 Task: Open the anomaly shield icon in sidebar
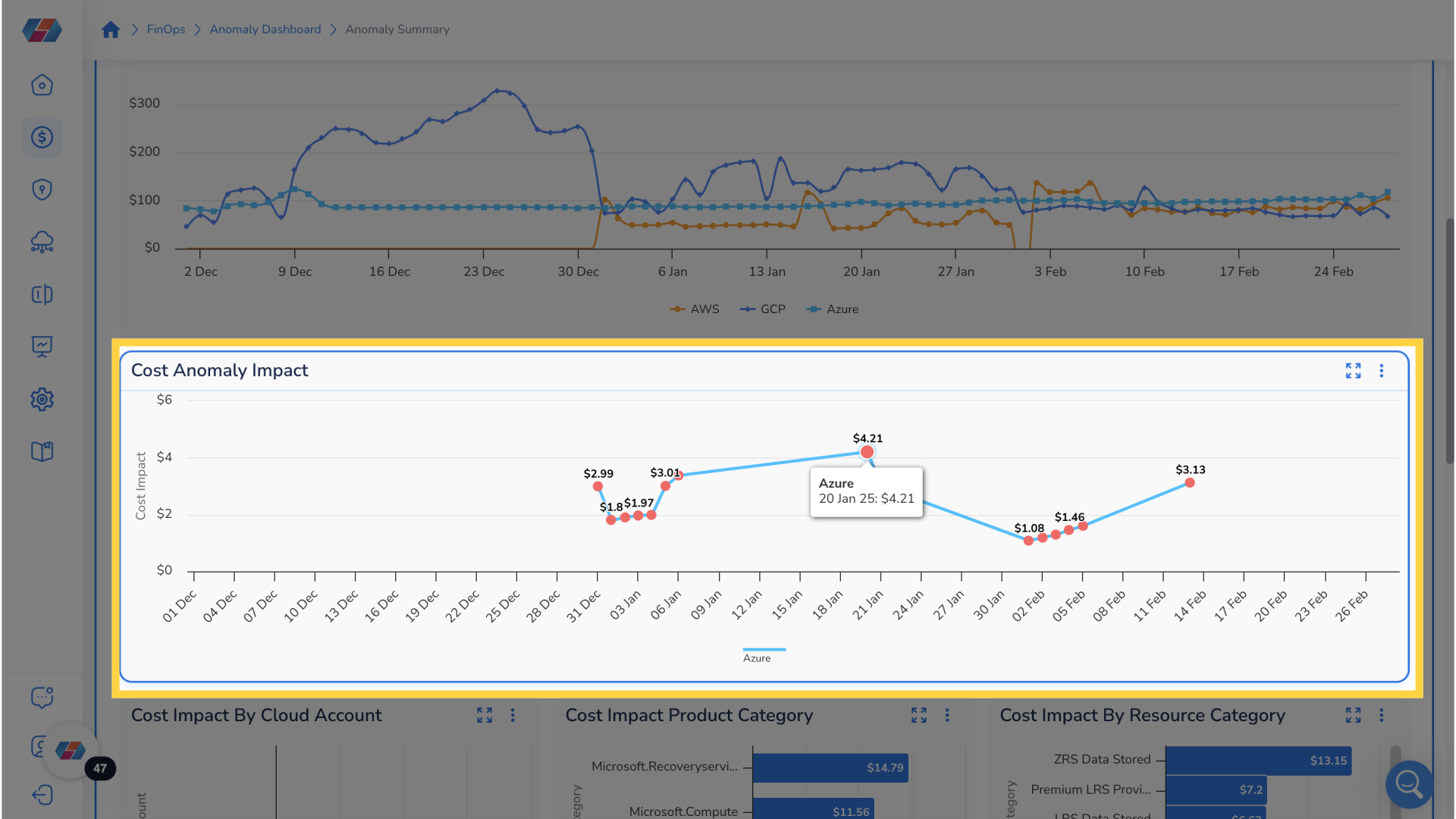[x=42, y=190]
